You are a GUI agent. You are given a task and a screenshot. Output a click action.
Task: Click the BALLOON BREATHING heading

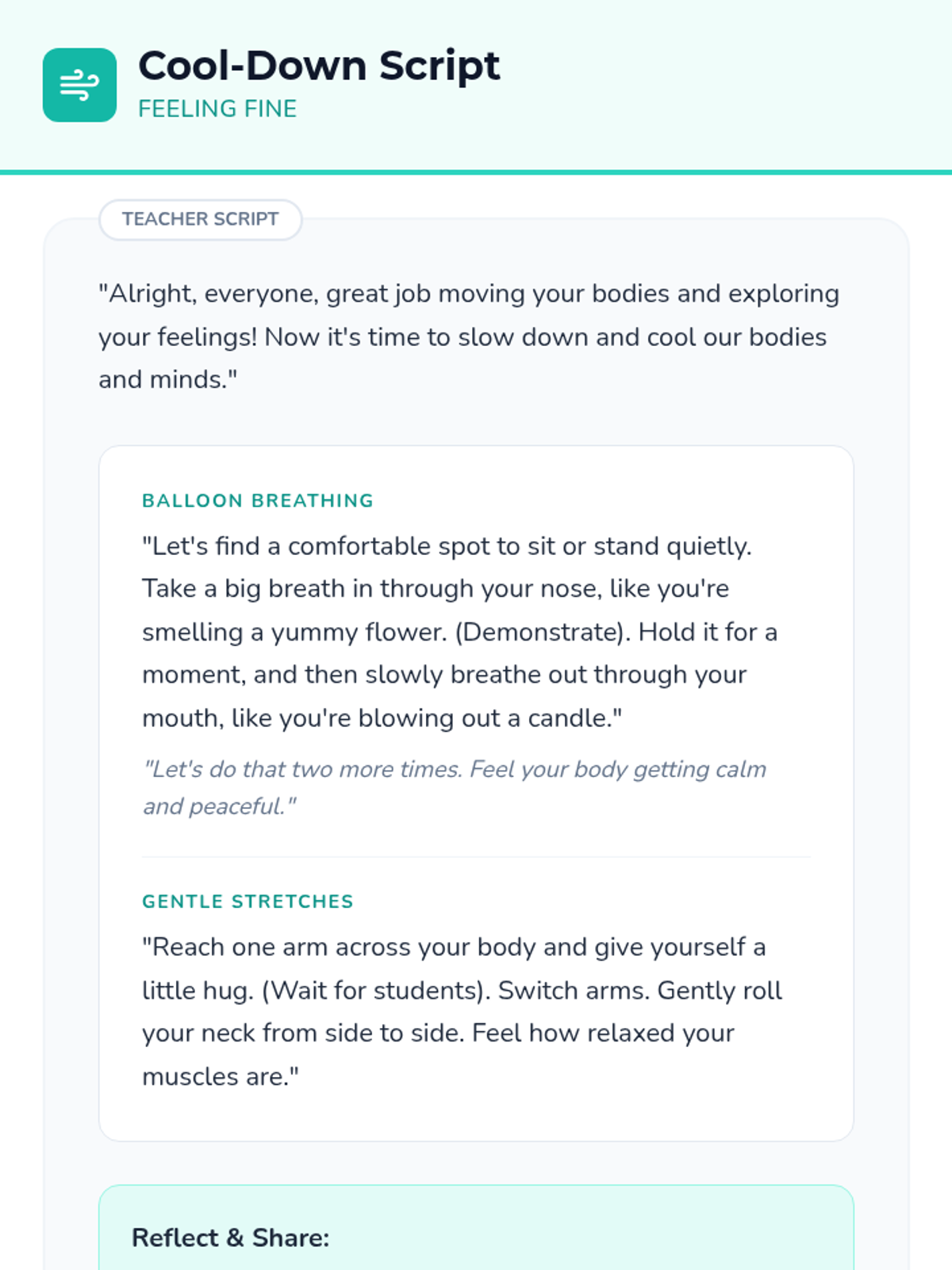coord(257,501)
